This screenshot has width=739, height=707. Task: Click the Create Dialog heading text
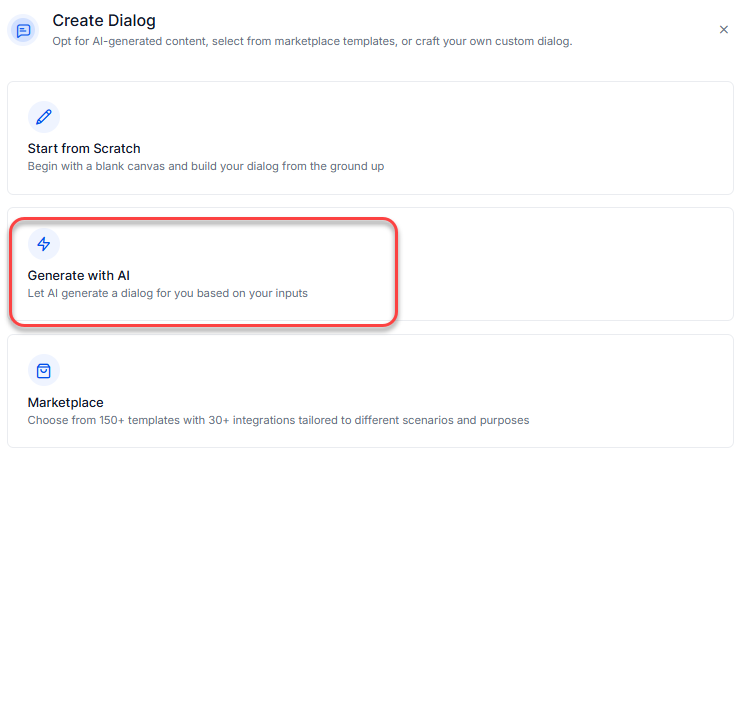pyautogui.click(x=104, y=20)
